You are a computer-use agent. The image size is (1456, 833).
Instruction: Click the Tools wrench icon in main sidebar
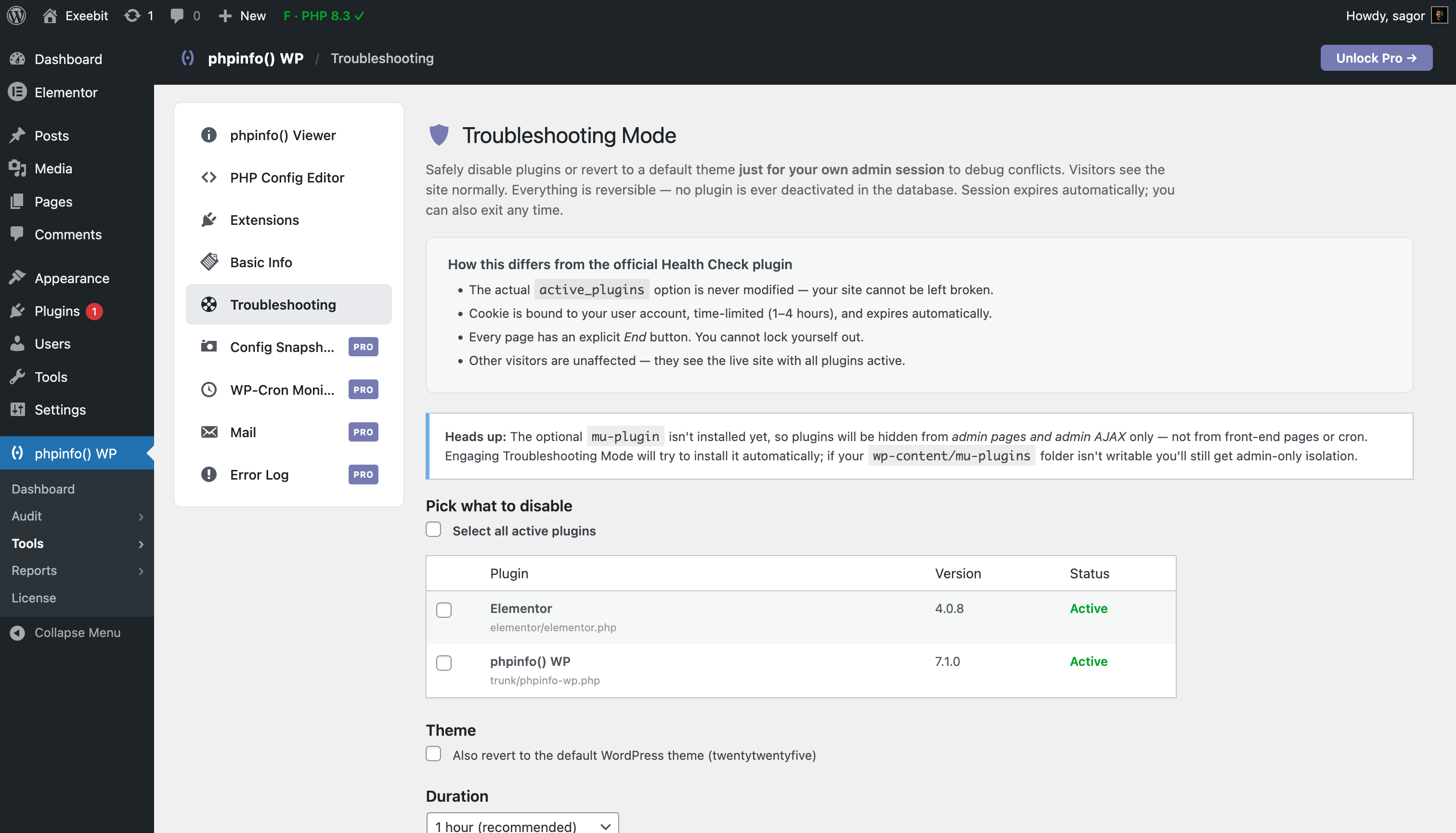(x=18, y=377)
